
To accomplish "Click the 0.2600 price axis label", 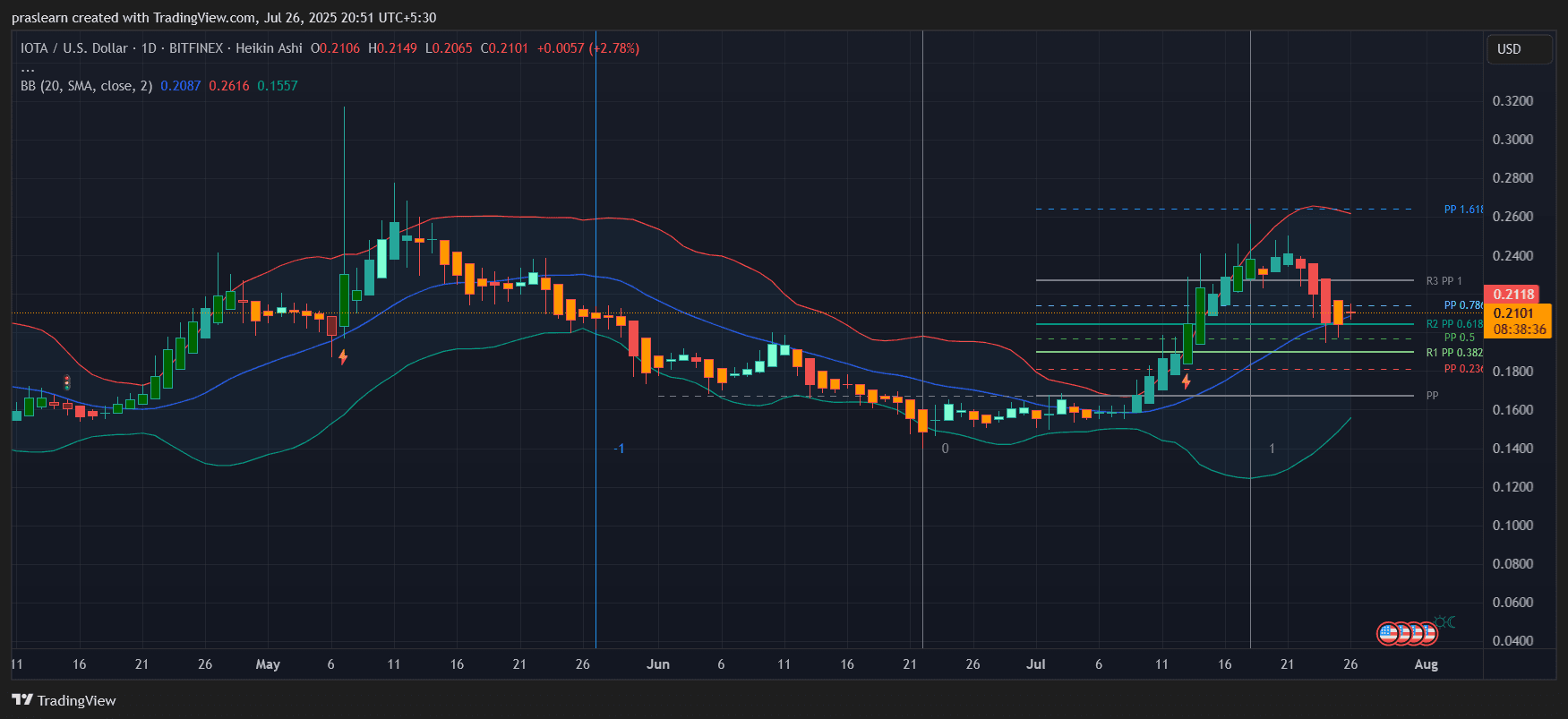I will tap(1512, 217).
